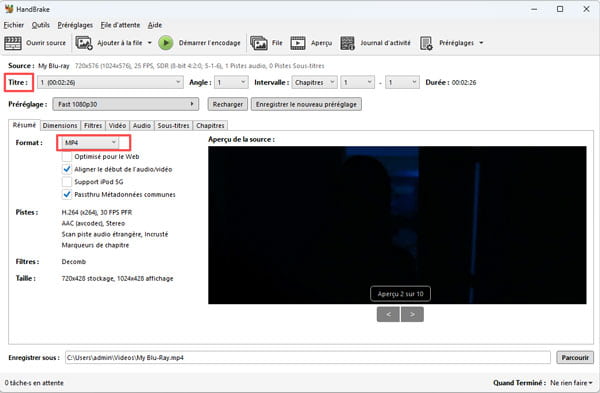Click the Parcourir button
Image resolution: width=600 pixels, height=393 pixels.
575,357
